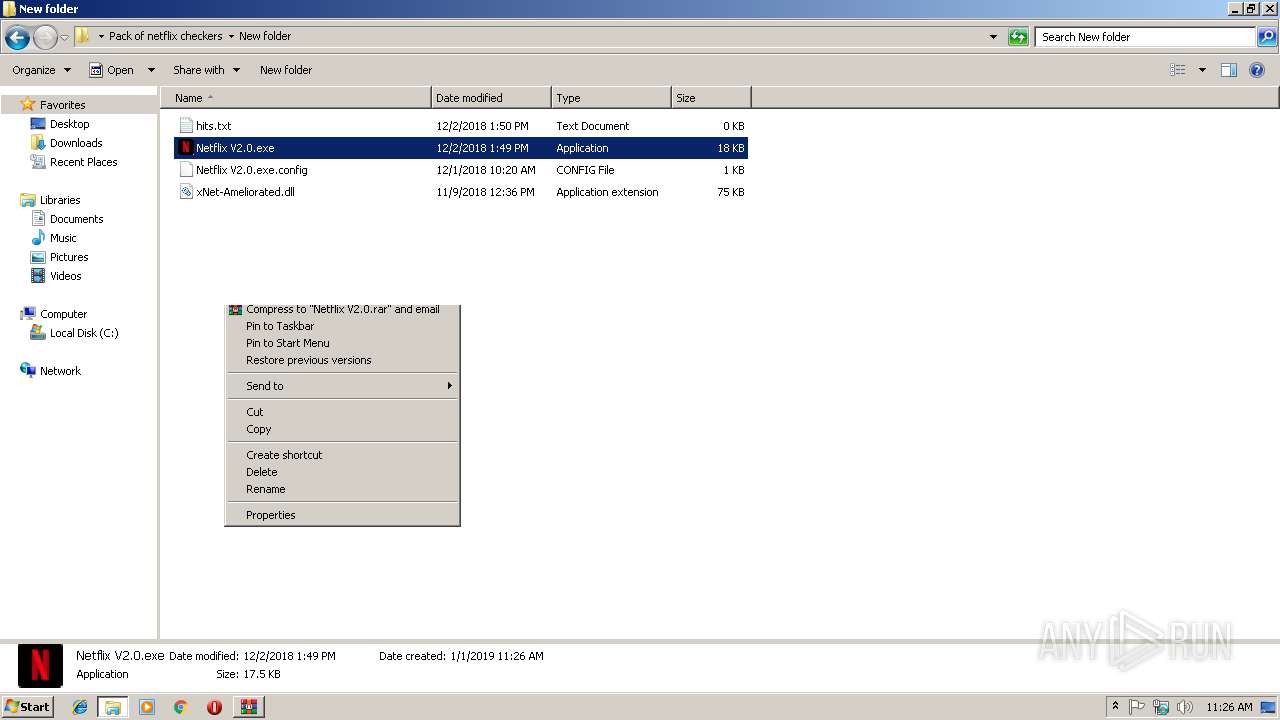The height and width of the screenshot is (720, 1280).
Task: Select the xNet-Ameliorated.dll file icon
Action: 186,192
